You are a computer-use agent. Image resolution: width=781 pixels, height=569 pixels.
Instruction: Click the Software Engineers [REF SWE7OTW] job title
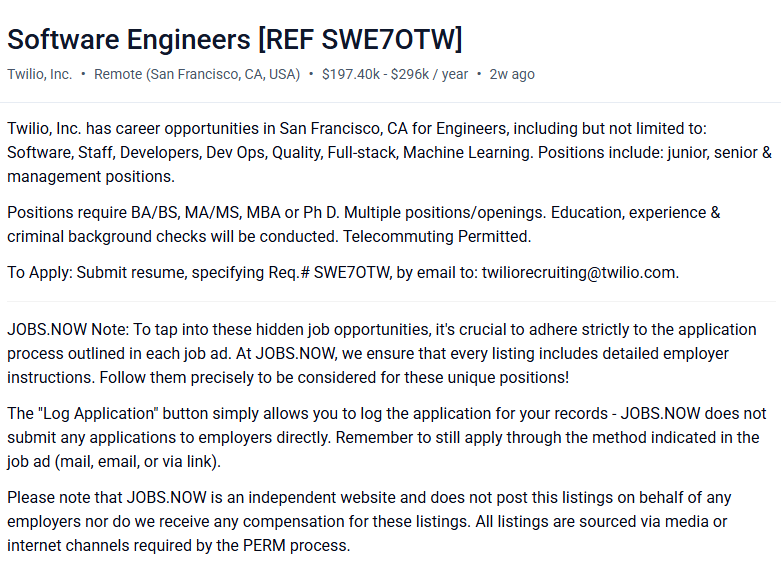coord(235,39)
